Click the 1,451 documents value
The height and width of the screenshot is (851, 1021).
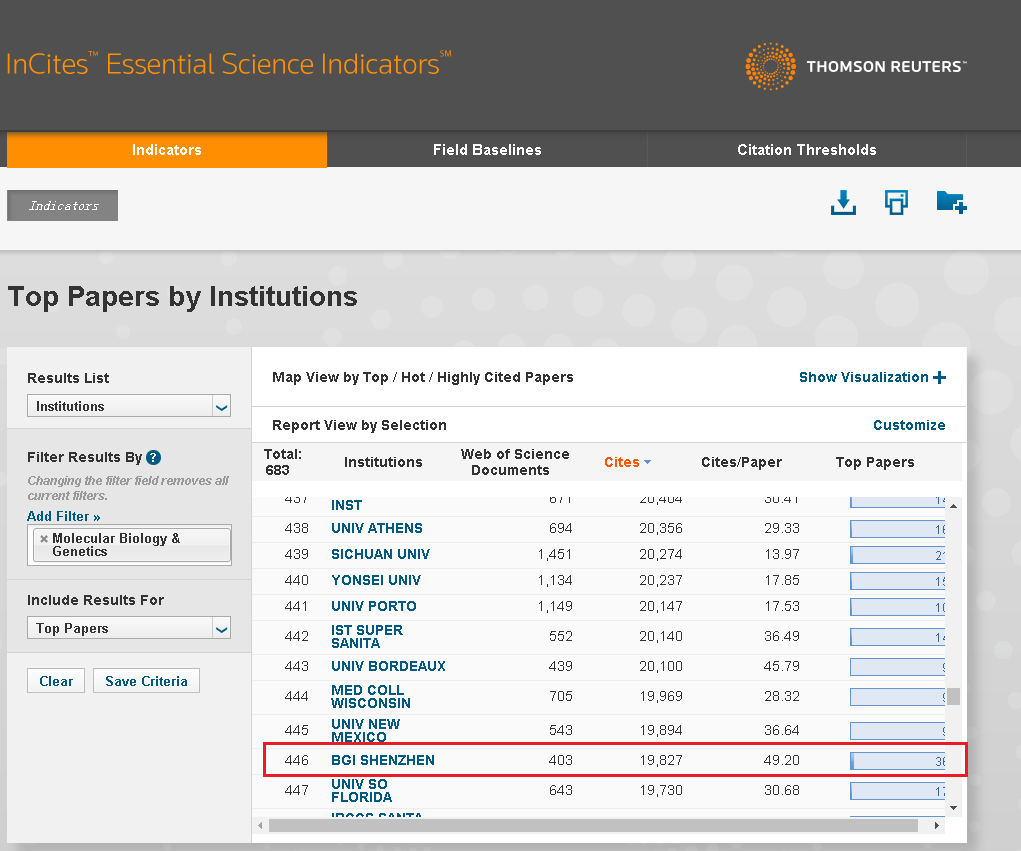[555, 554]
